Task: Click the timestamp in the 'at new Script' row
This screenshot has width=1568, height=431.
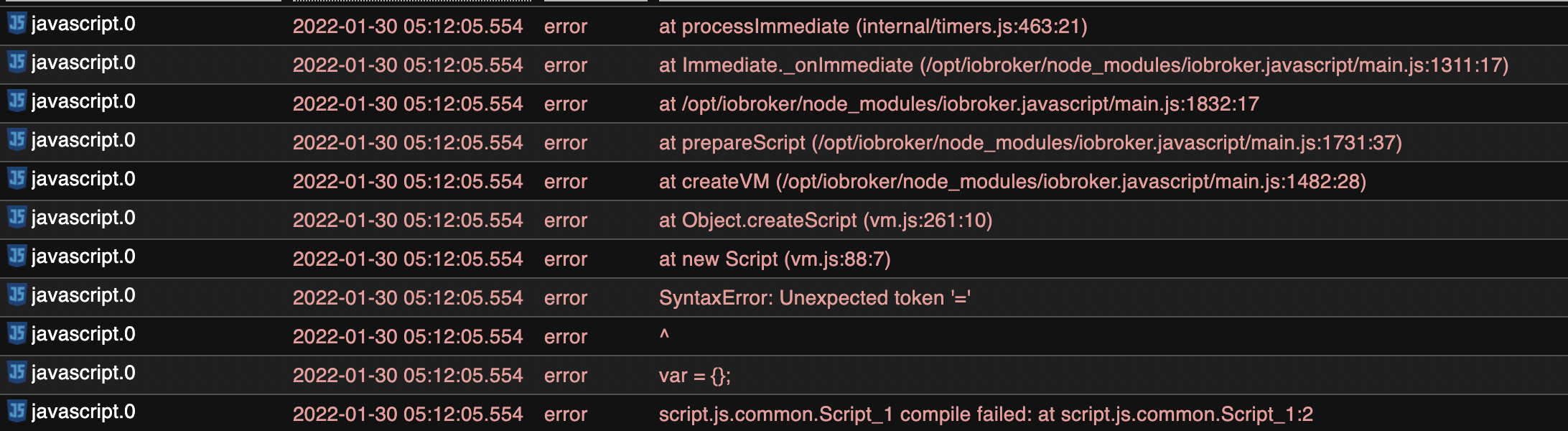Action: [x=408, y=259]
